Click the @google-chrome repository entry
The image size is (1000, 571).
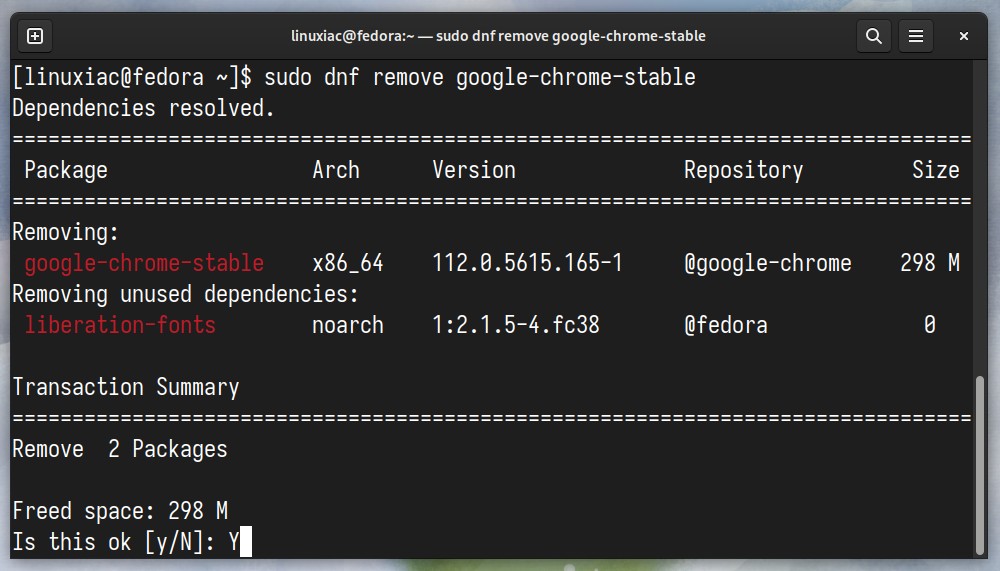pos(767,263)
